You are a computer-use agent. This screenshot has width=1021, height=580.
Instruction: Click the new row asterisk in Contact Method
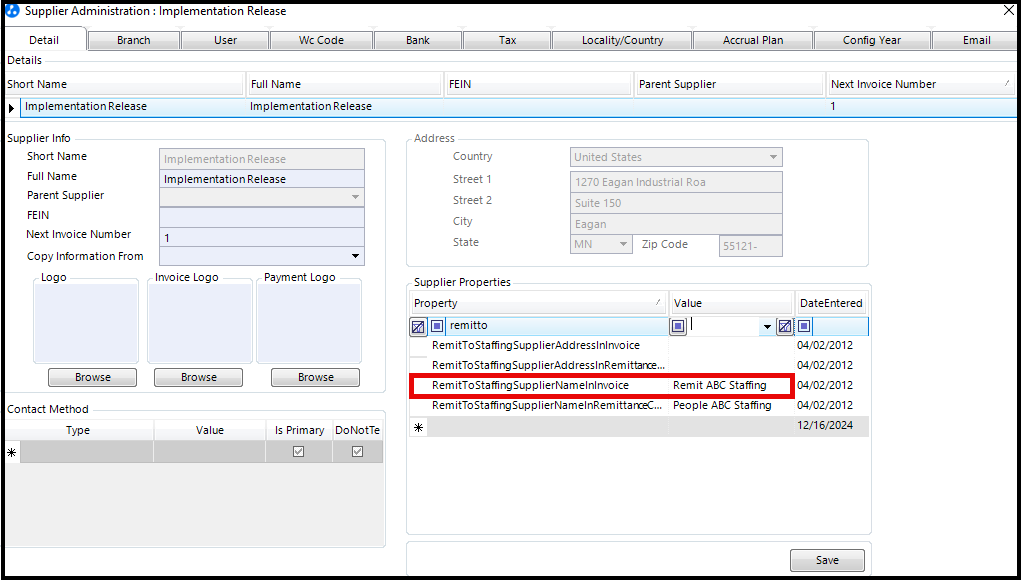pos(12,452)
